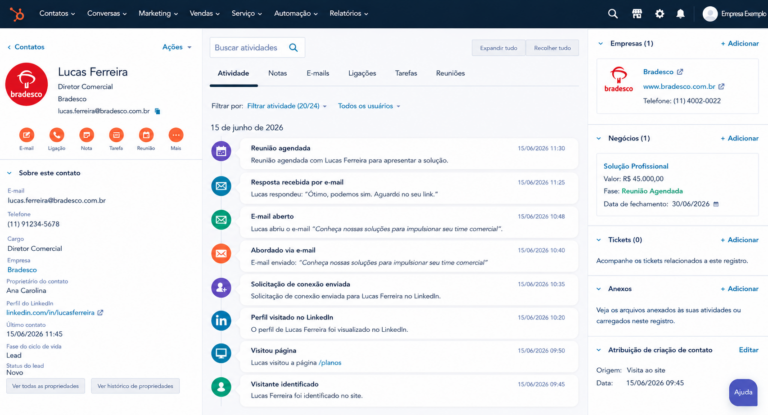Switch to the Notas tab

[x=277, y=73]
